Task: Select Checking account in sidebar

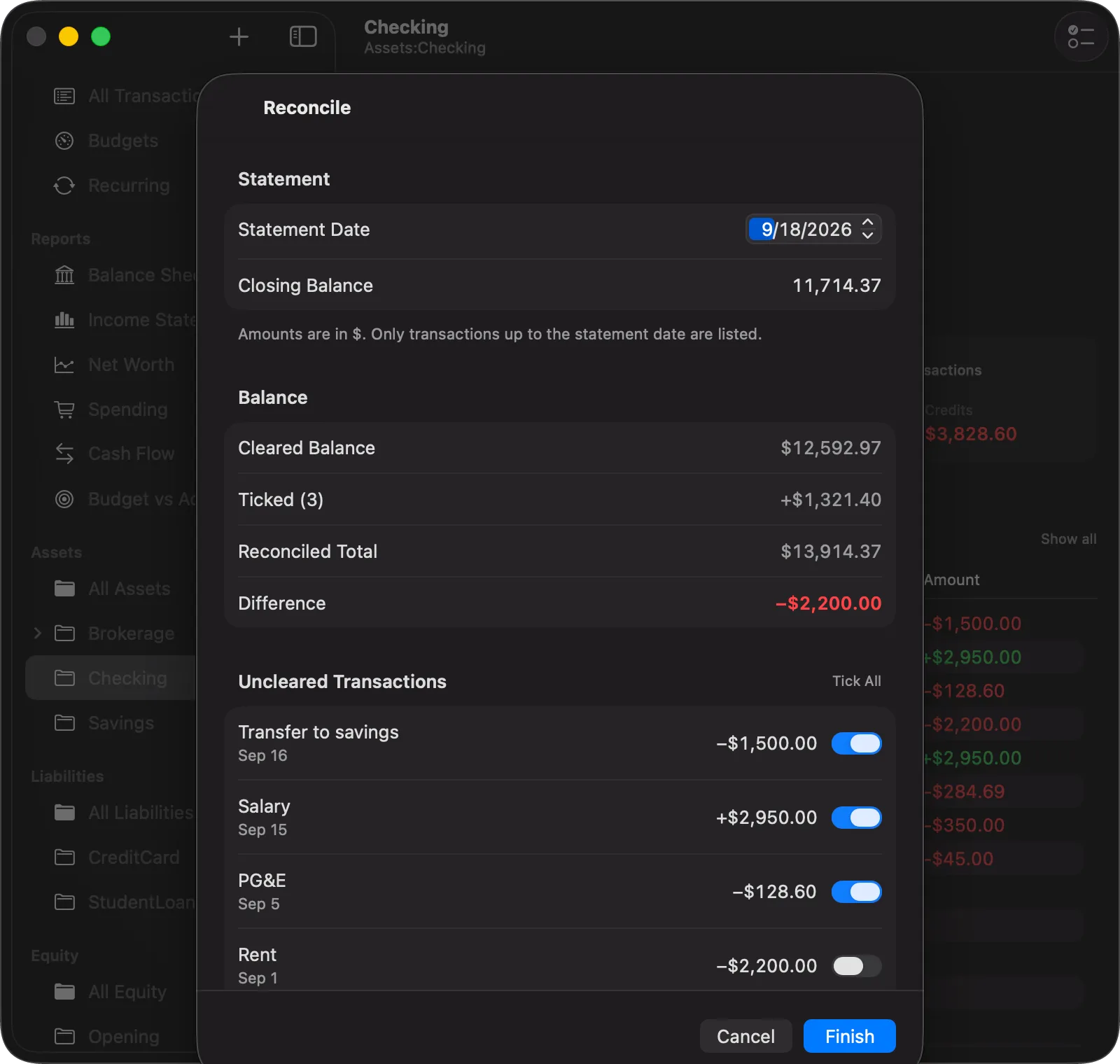Action: coord(111,678)
